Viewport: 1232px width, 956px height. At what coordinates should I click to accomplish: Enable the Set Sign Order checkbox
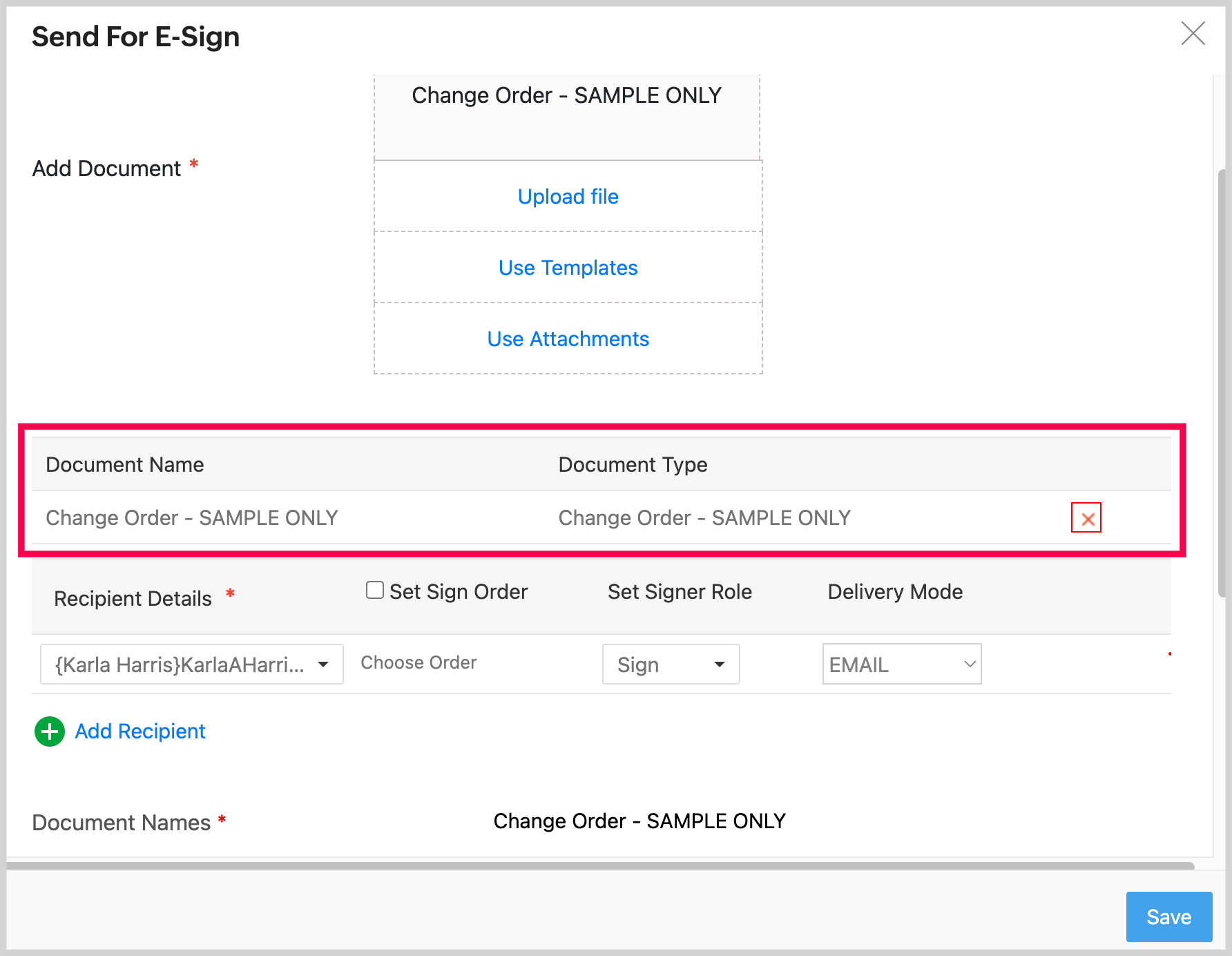click(x=375, y=591)
